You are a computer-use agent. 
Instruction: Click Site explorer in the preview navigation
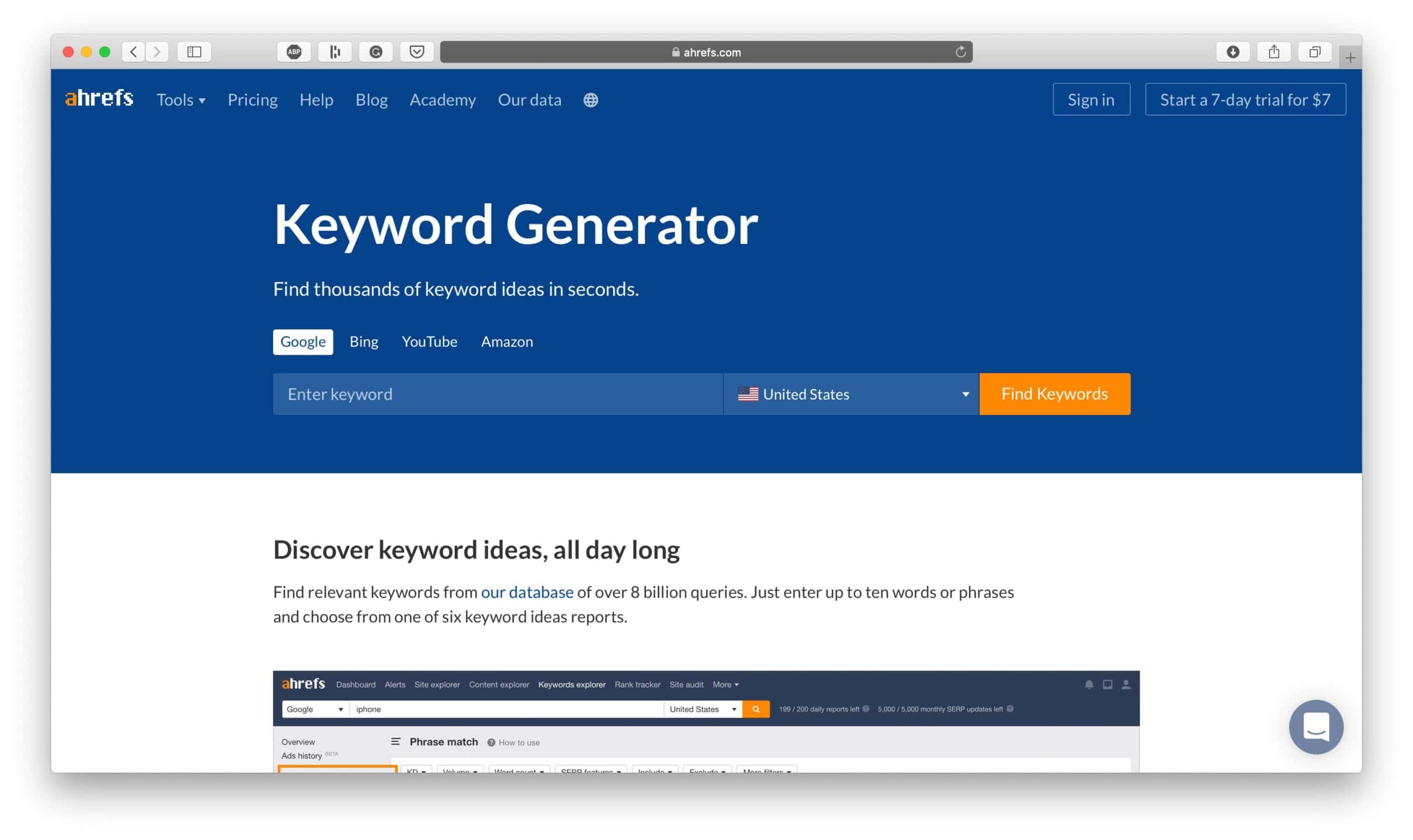[x=437, y=684]
